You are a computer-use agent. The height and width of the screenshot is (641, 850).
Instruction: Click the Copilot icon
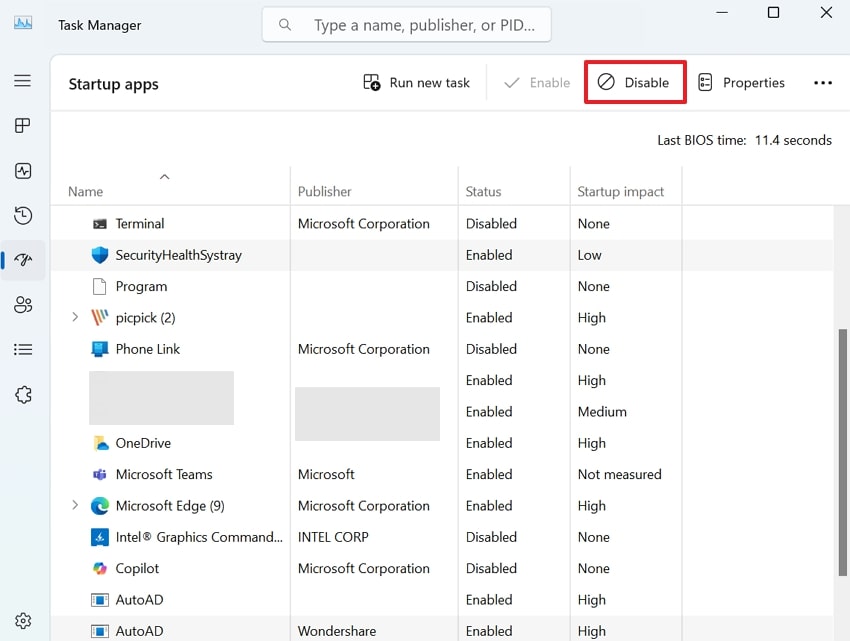(100, 568)
